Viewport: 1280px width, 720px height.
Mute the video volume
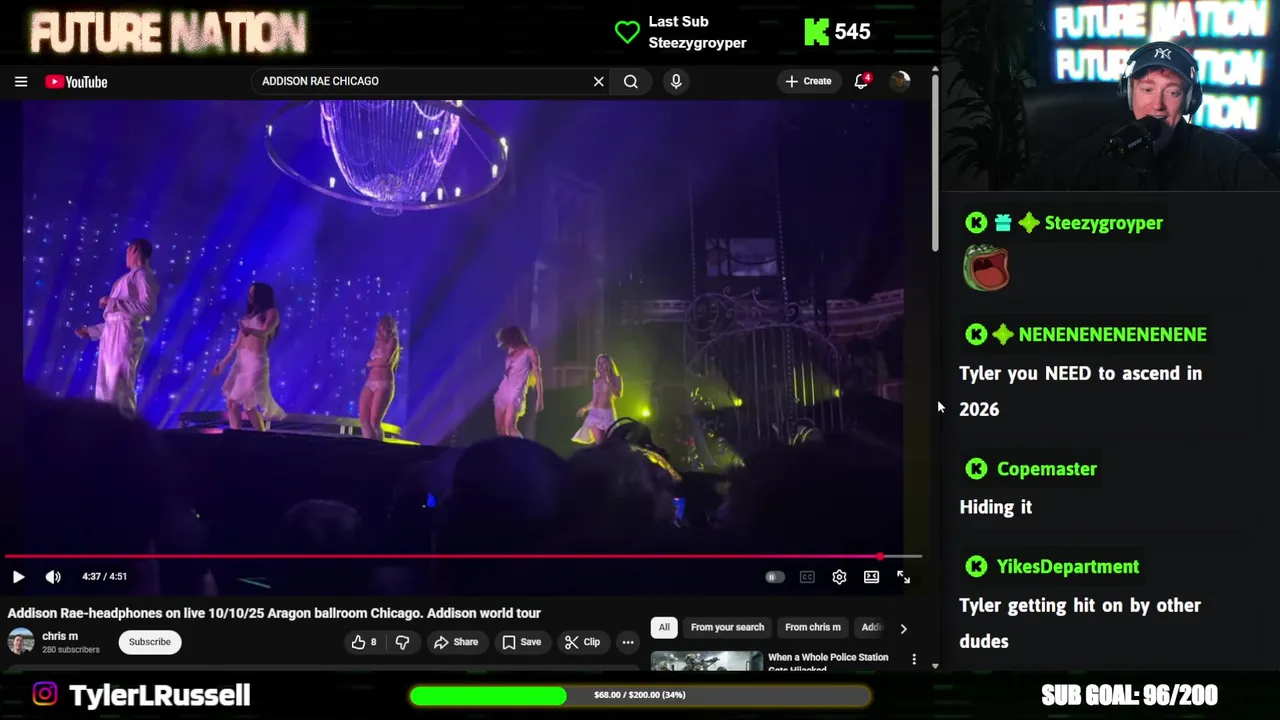click(53, 577)
